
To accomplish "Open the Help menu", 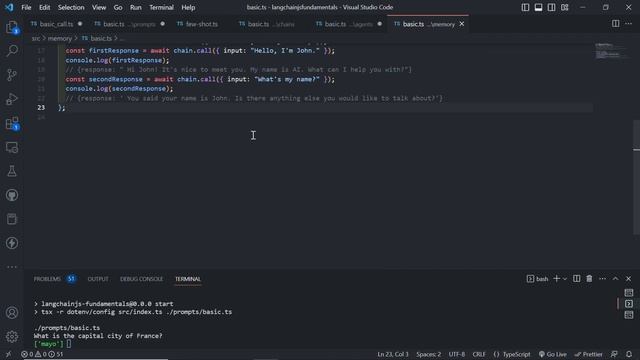I will [188, 7].
